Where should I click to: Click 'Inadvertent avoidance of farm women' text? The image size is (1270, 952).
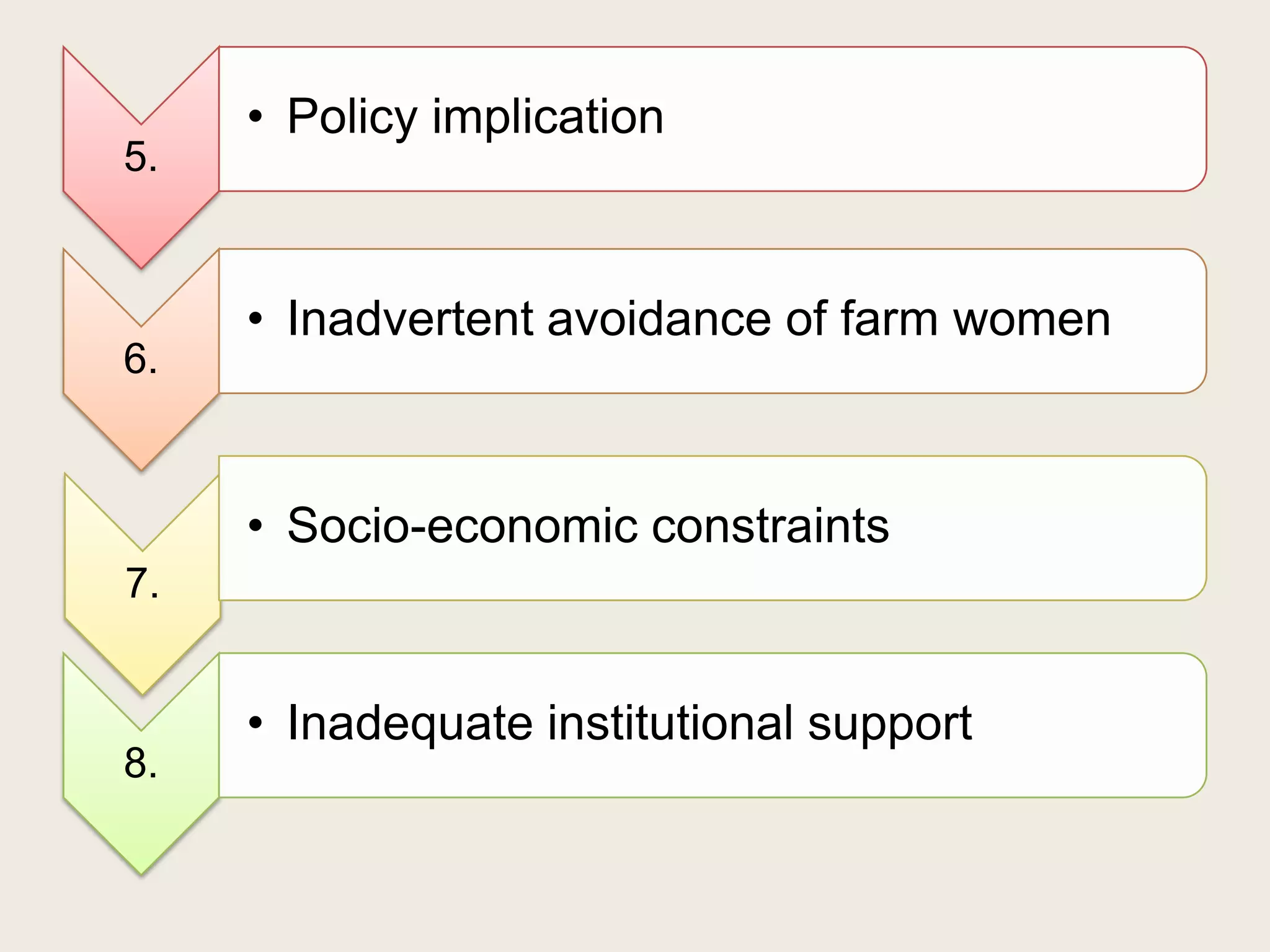click(x=698, y=319)
